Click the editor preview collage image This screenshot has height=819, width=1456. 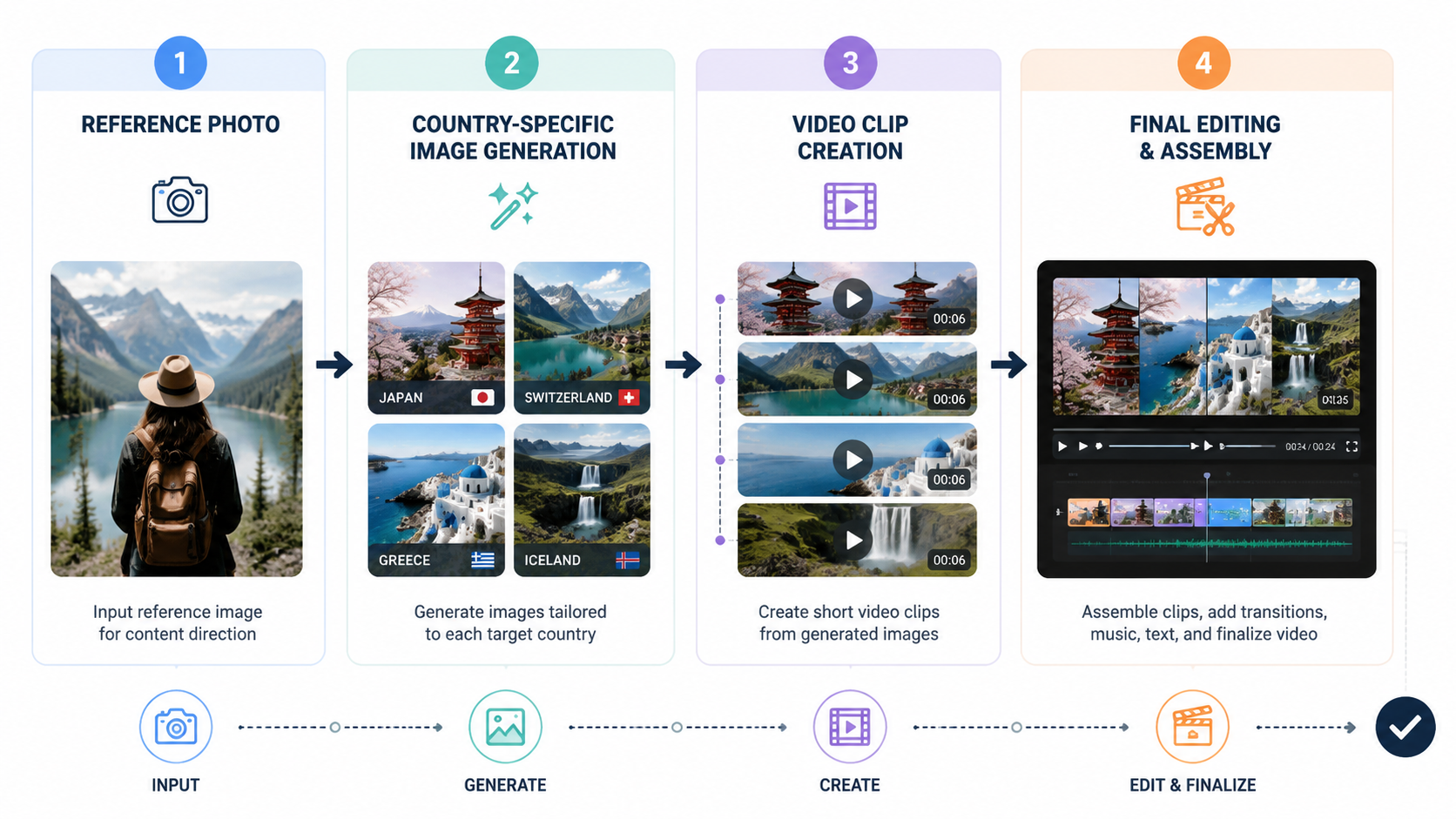[1206, 346]
